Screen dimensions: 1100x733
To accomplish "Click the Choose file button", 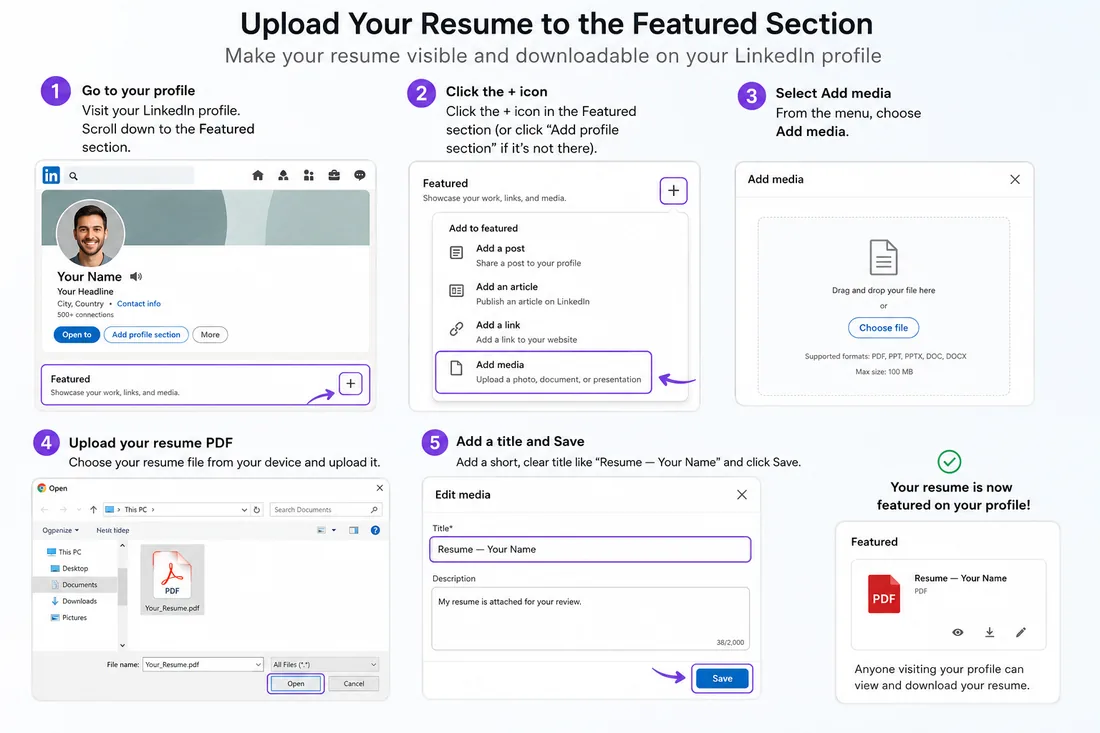I will pos(883,328).
